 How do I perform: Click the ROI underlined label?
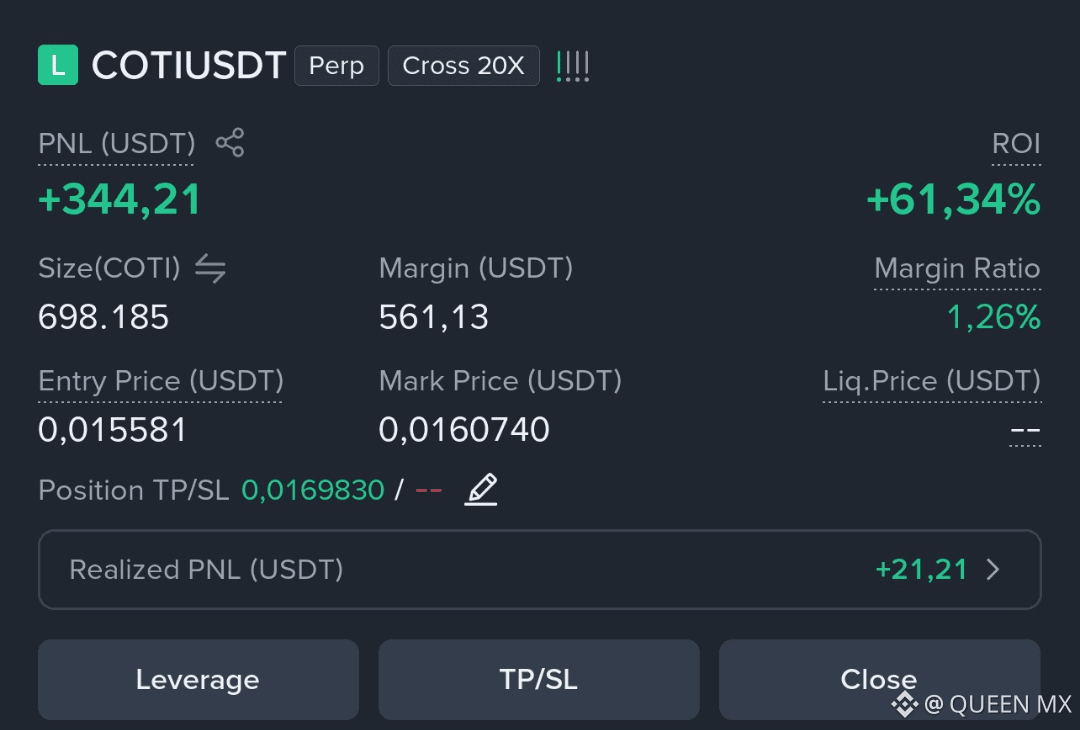1016,144
